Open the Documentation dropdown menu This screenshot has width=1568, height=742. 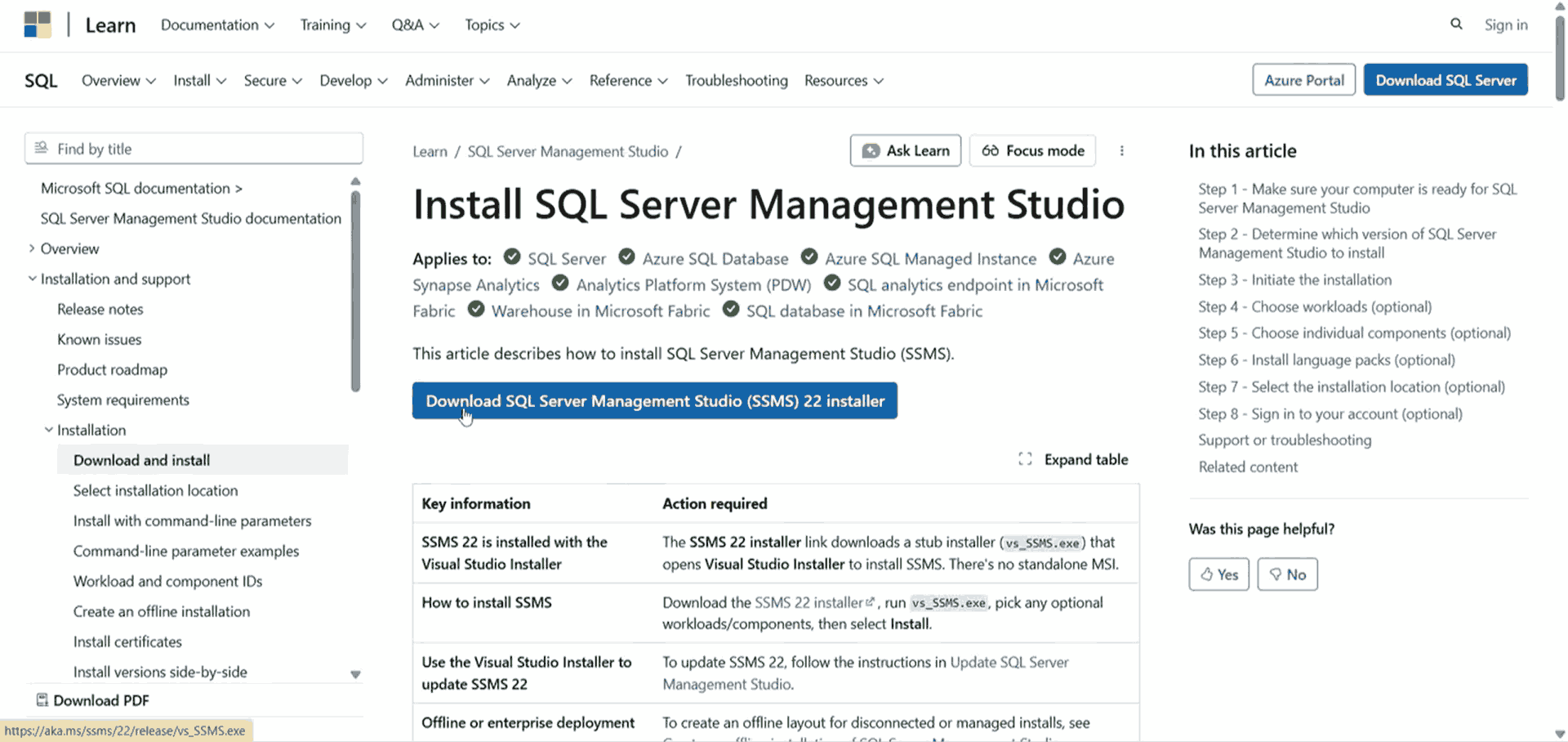point(217,25)
